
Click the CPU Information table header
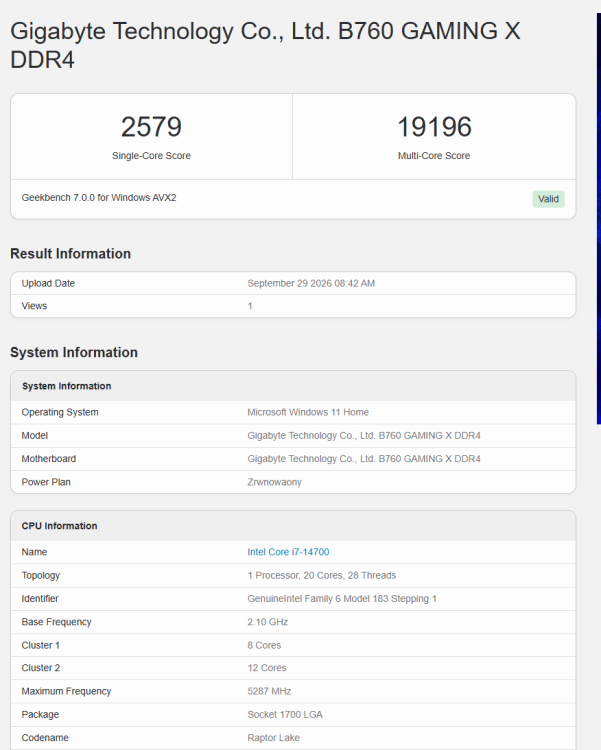293,526
